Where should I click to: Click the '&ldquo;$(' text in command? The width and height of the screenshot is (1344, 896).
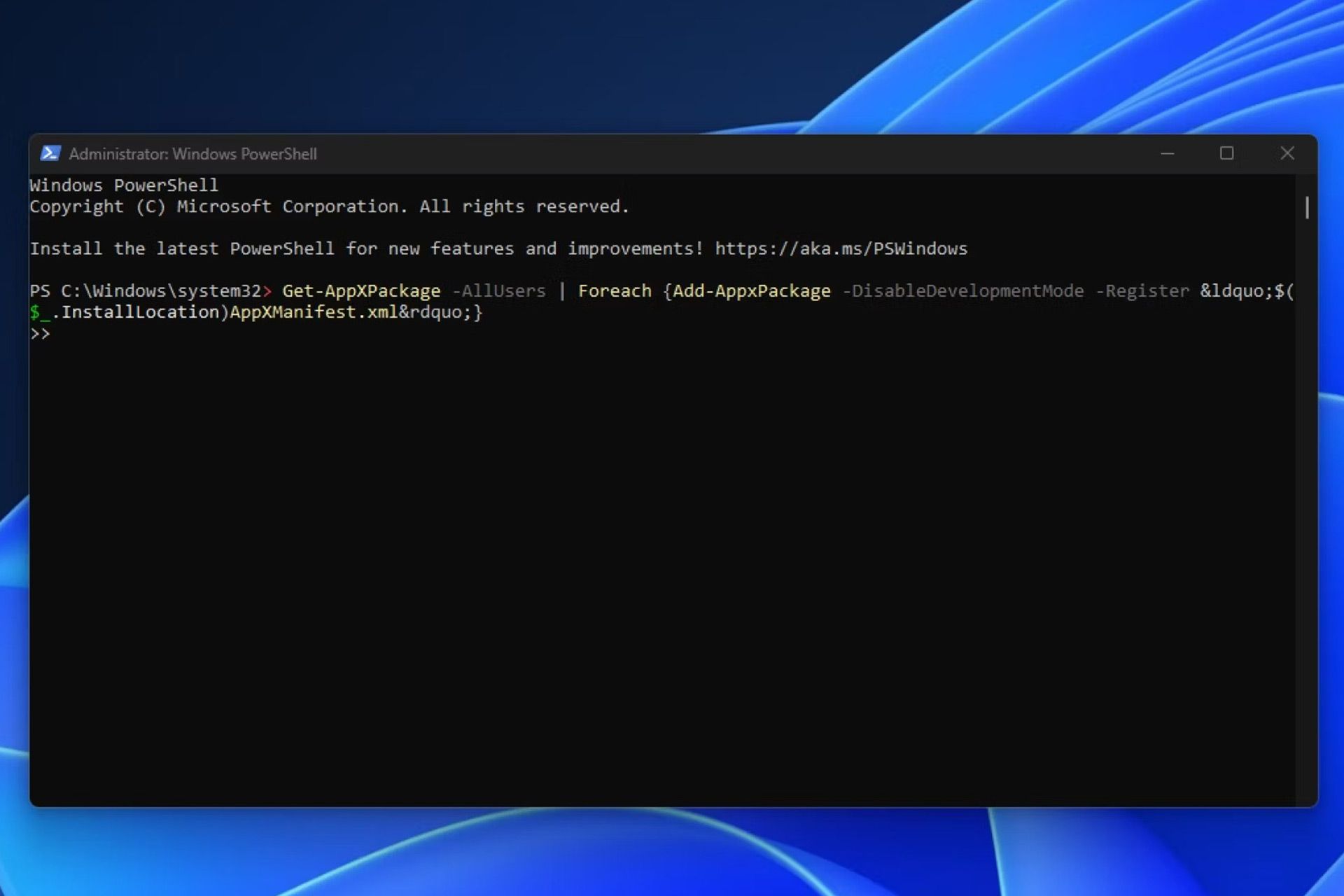point(1247,291)
